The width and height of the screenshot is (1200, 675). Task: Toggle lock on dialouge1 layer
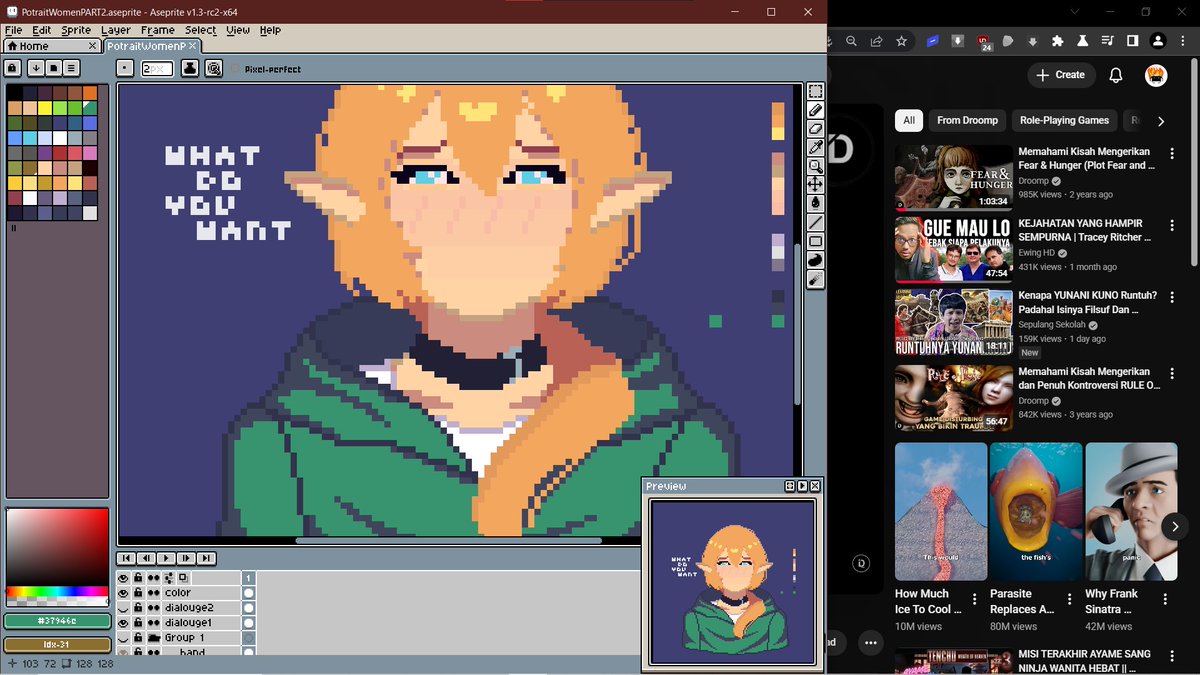point(139,622)
